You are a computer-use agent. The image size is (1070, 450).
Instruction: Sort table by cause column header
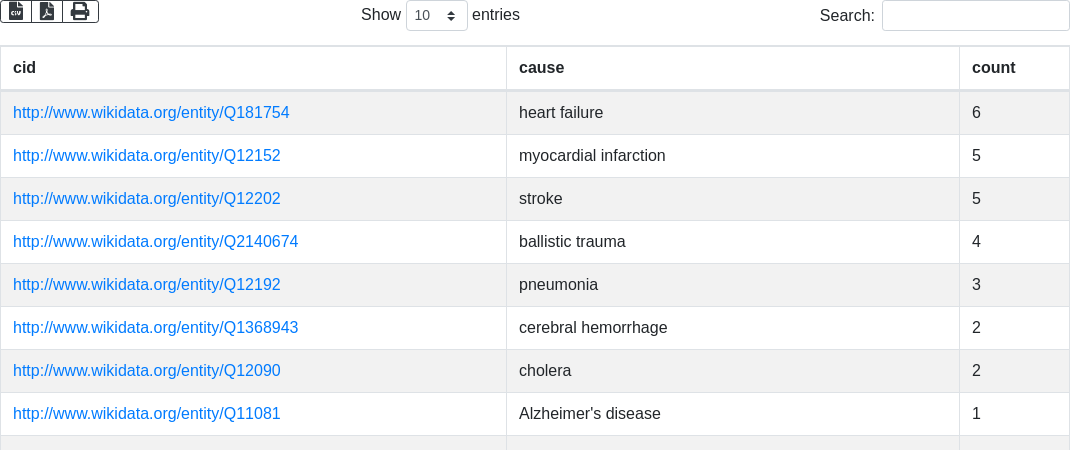(x=541, y=68)
